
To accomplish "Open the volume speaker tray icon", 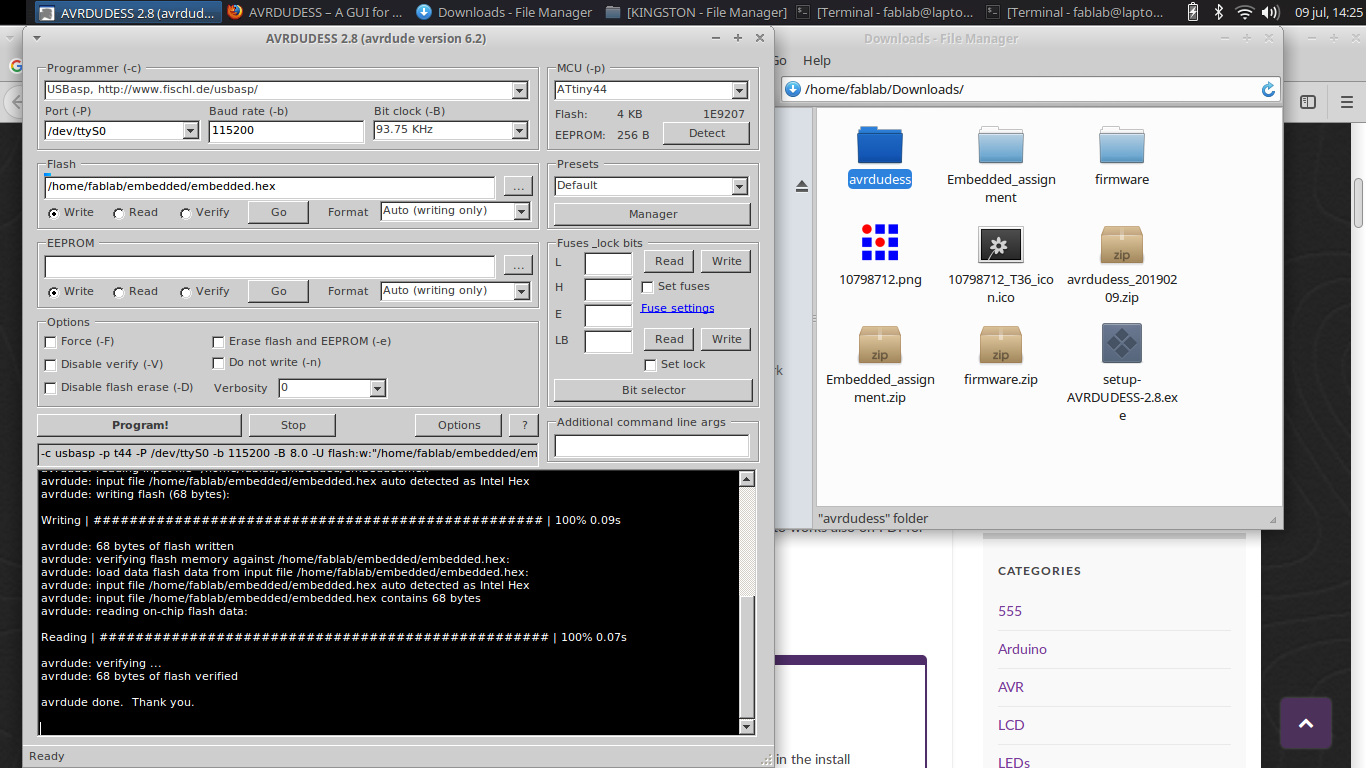I will tap(1273, 12).
